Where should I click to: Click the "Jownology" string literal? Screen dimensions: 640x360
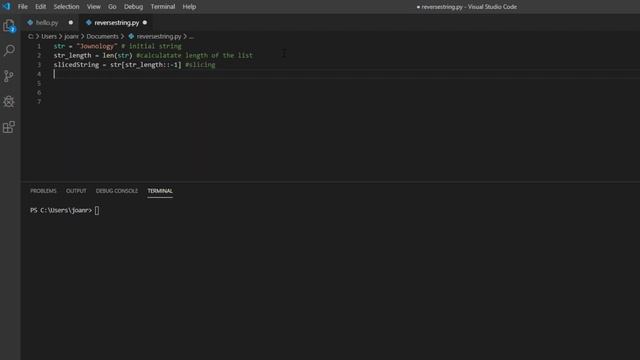(x=97, y=46)
